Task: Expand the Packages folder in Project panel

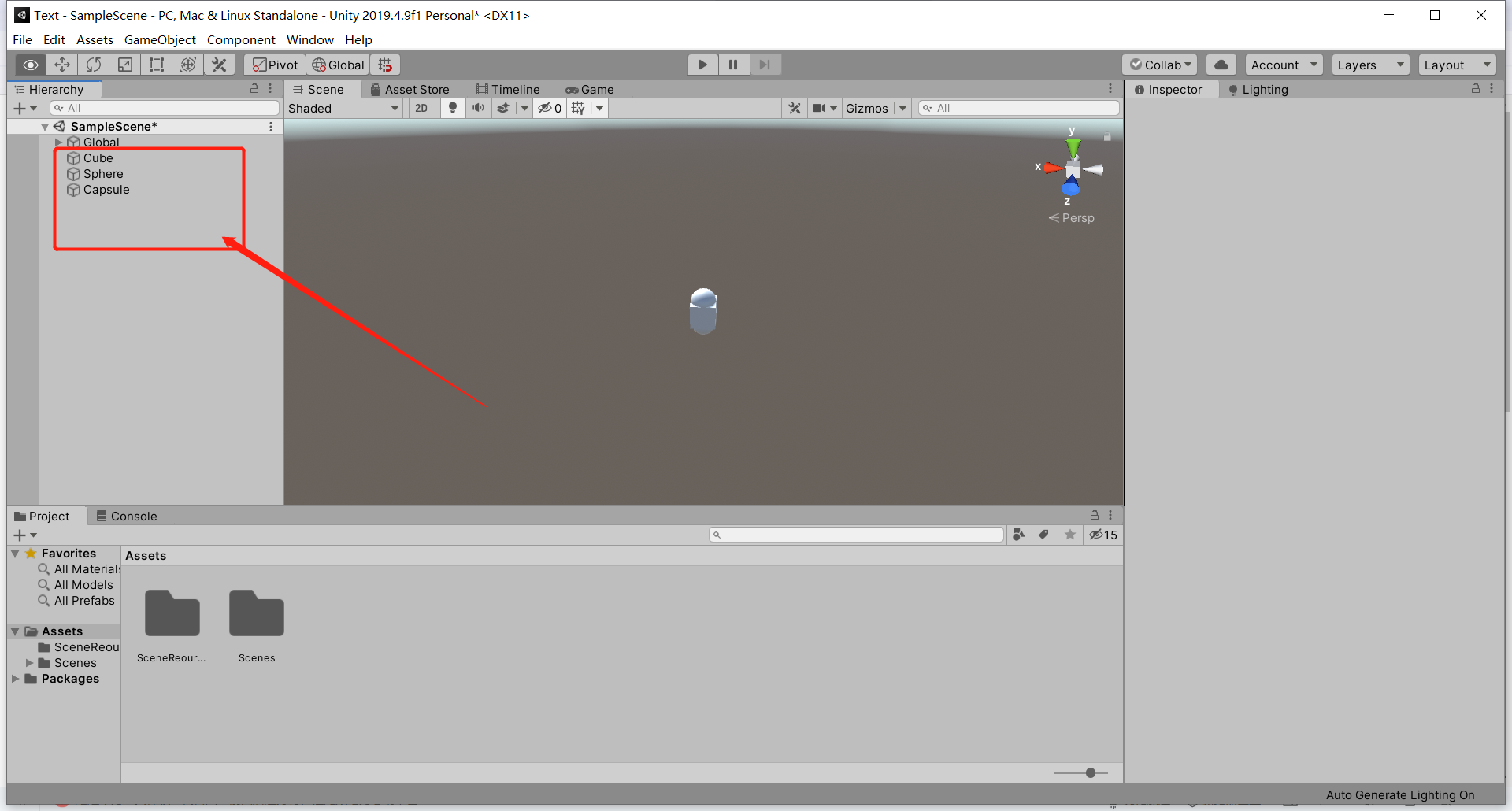Action: 16,679
